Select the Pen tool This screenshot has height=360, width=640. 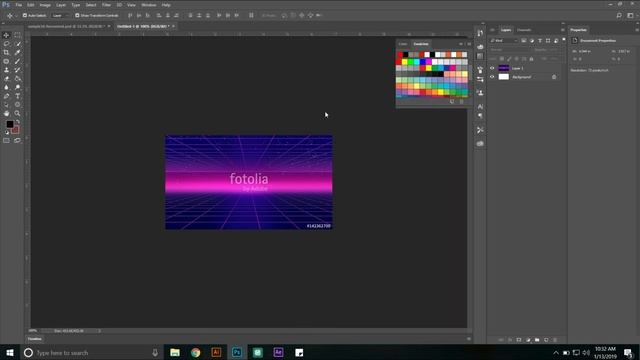(x=6, y=96)
